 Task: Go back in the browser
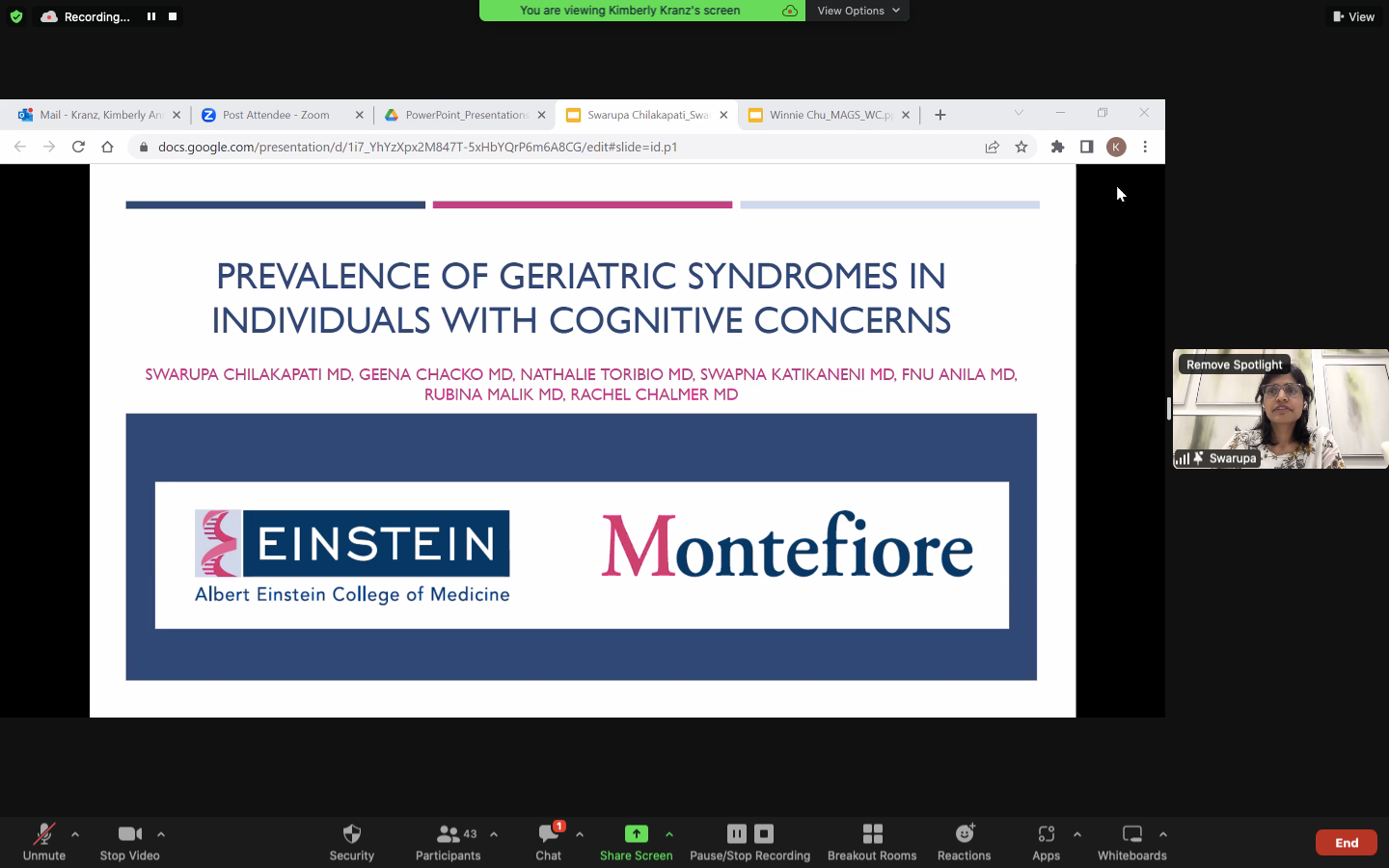pyautogui.click(x=20, y=147)
